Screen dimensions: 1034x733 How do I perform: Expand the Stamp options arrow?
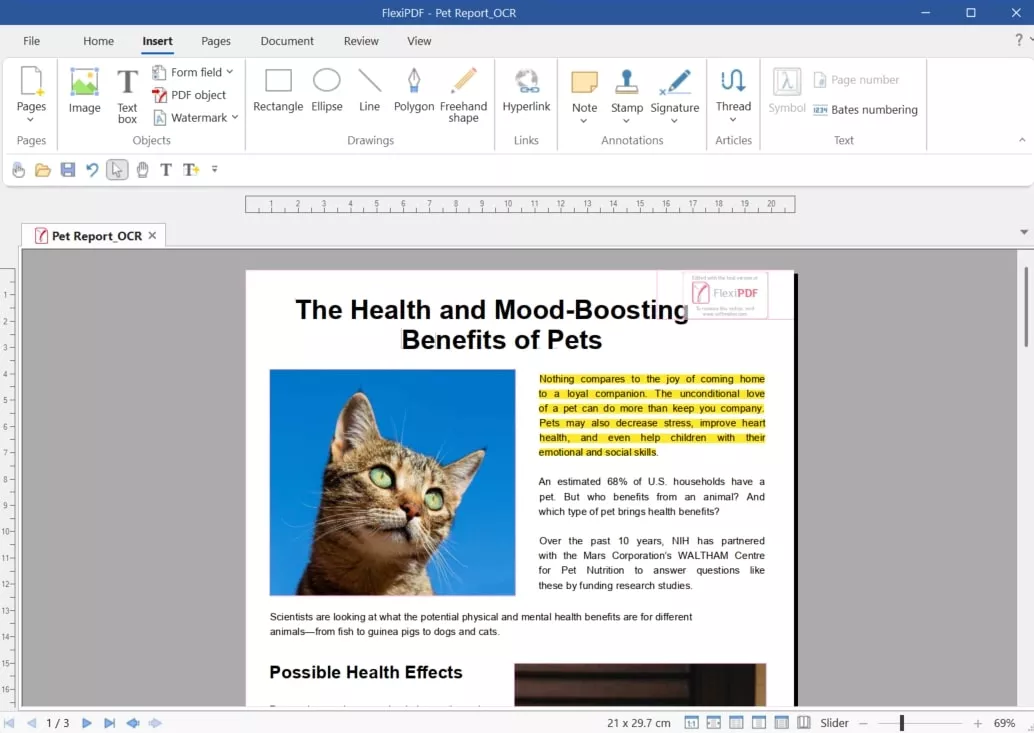[626, 121]
